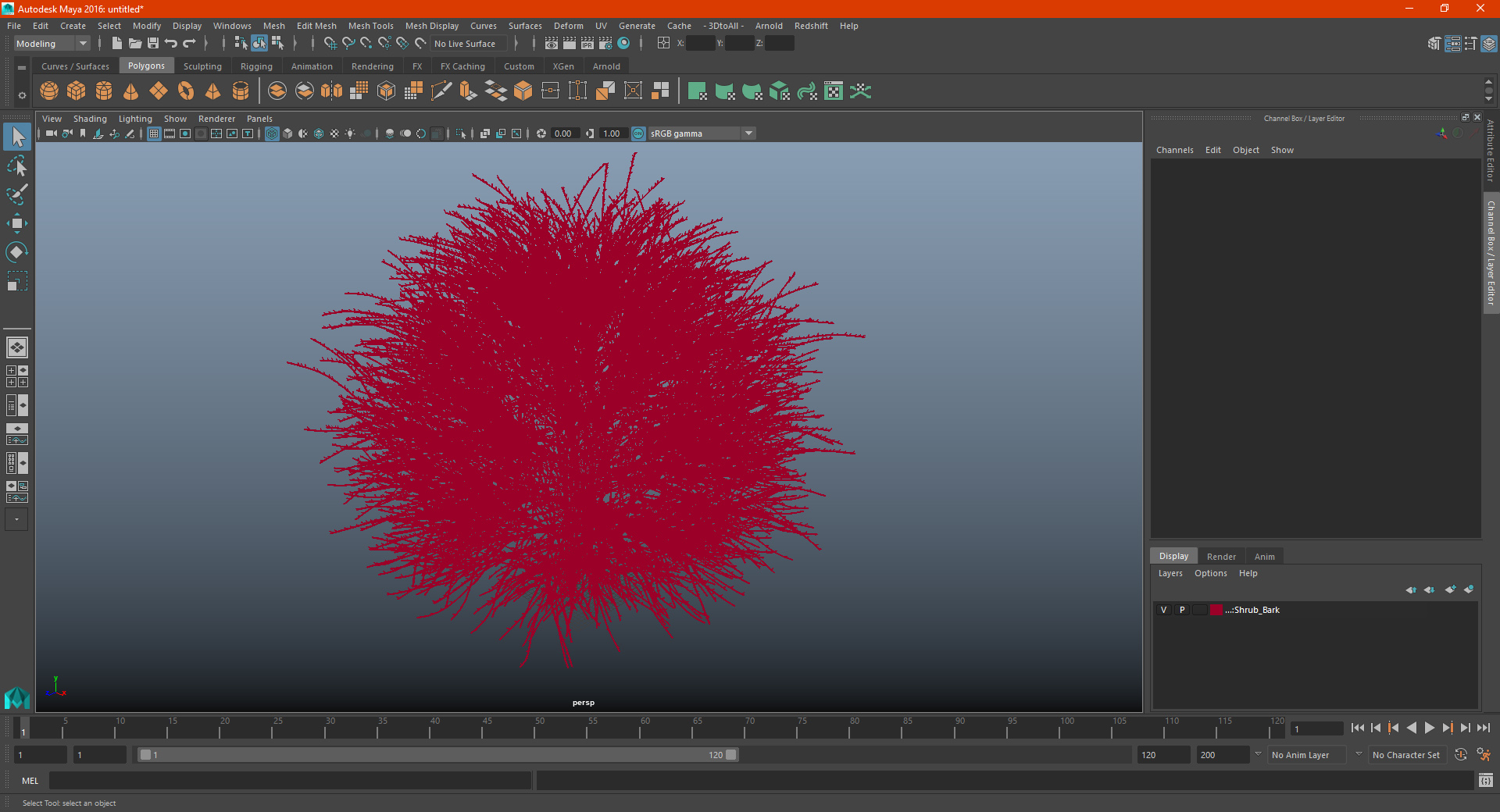Undo the last action
The image size is (1500, 812).
click(x=171, y=44)
